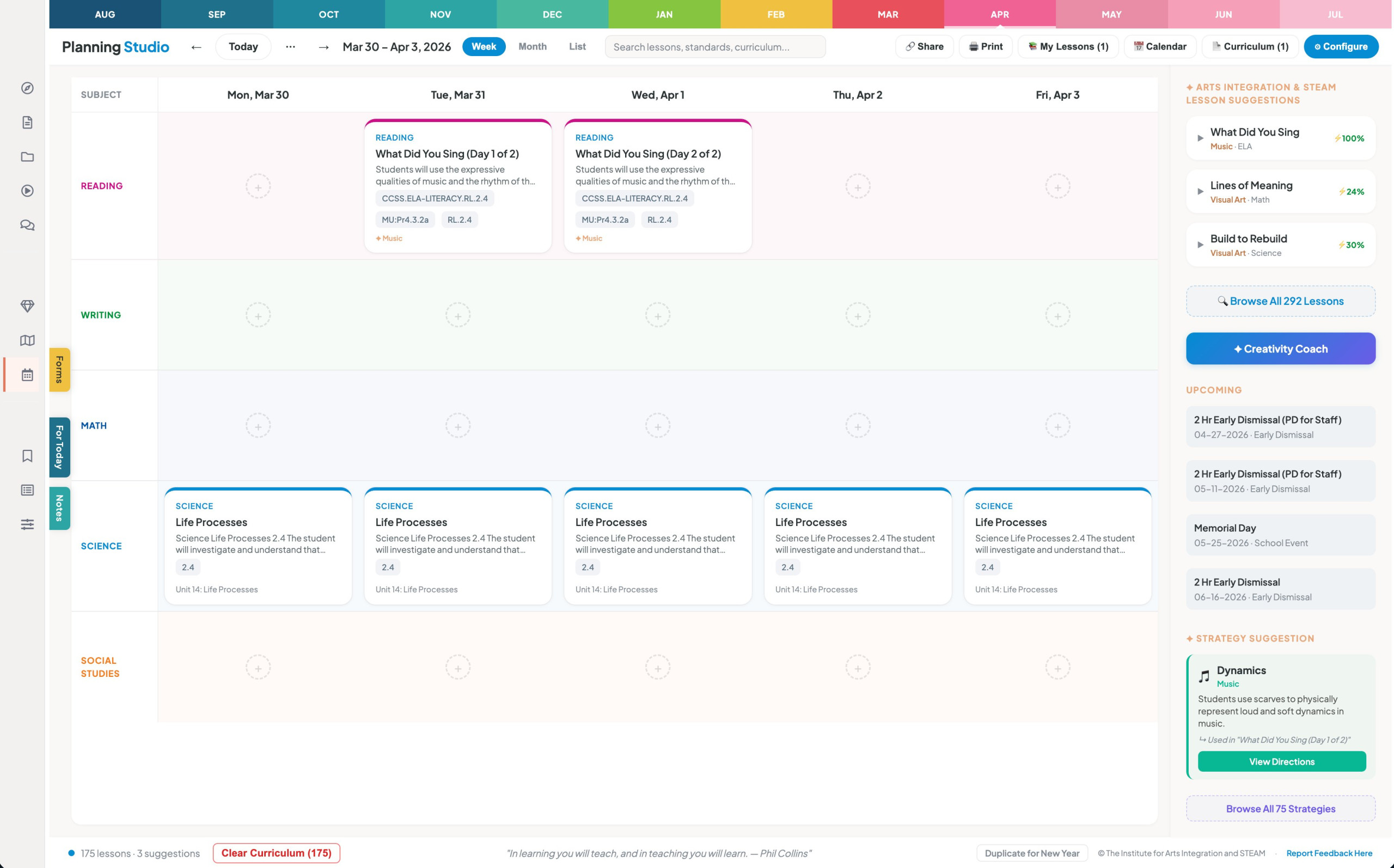Go to next week with right arrow
This screenshot has width=1394, height=868.
[323, 46]
